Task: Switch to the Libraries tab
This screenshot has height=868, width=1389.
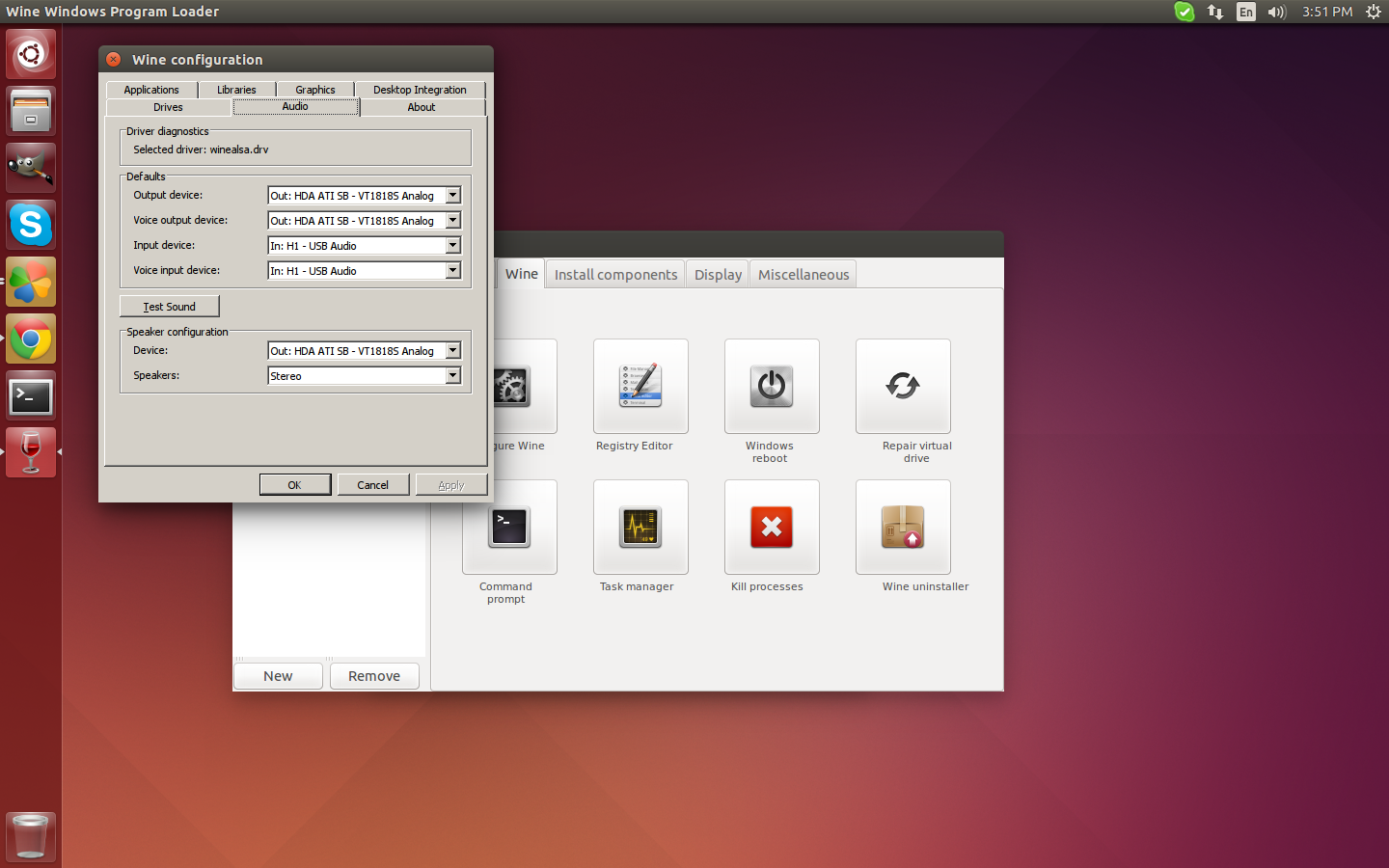Action: [236, 90]
